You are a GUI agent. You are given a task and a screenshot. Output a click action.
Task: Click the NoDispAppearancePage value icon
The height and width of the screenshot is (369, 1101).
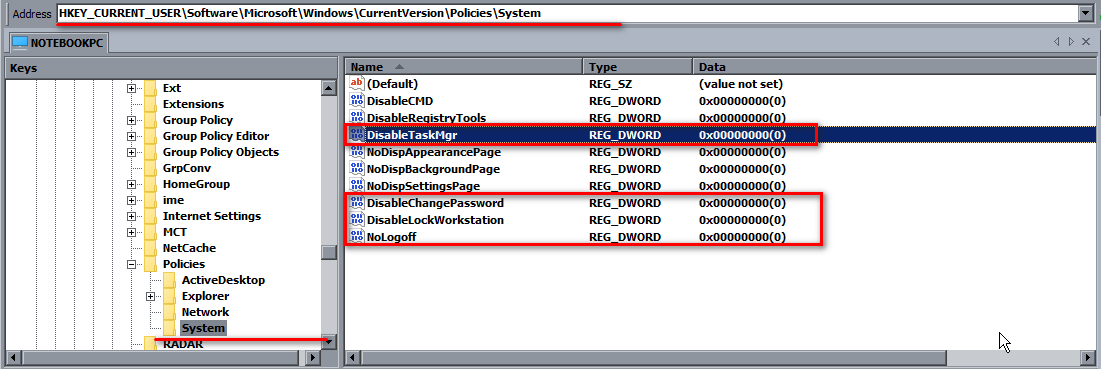[357, 152]
